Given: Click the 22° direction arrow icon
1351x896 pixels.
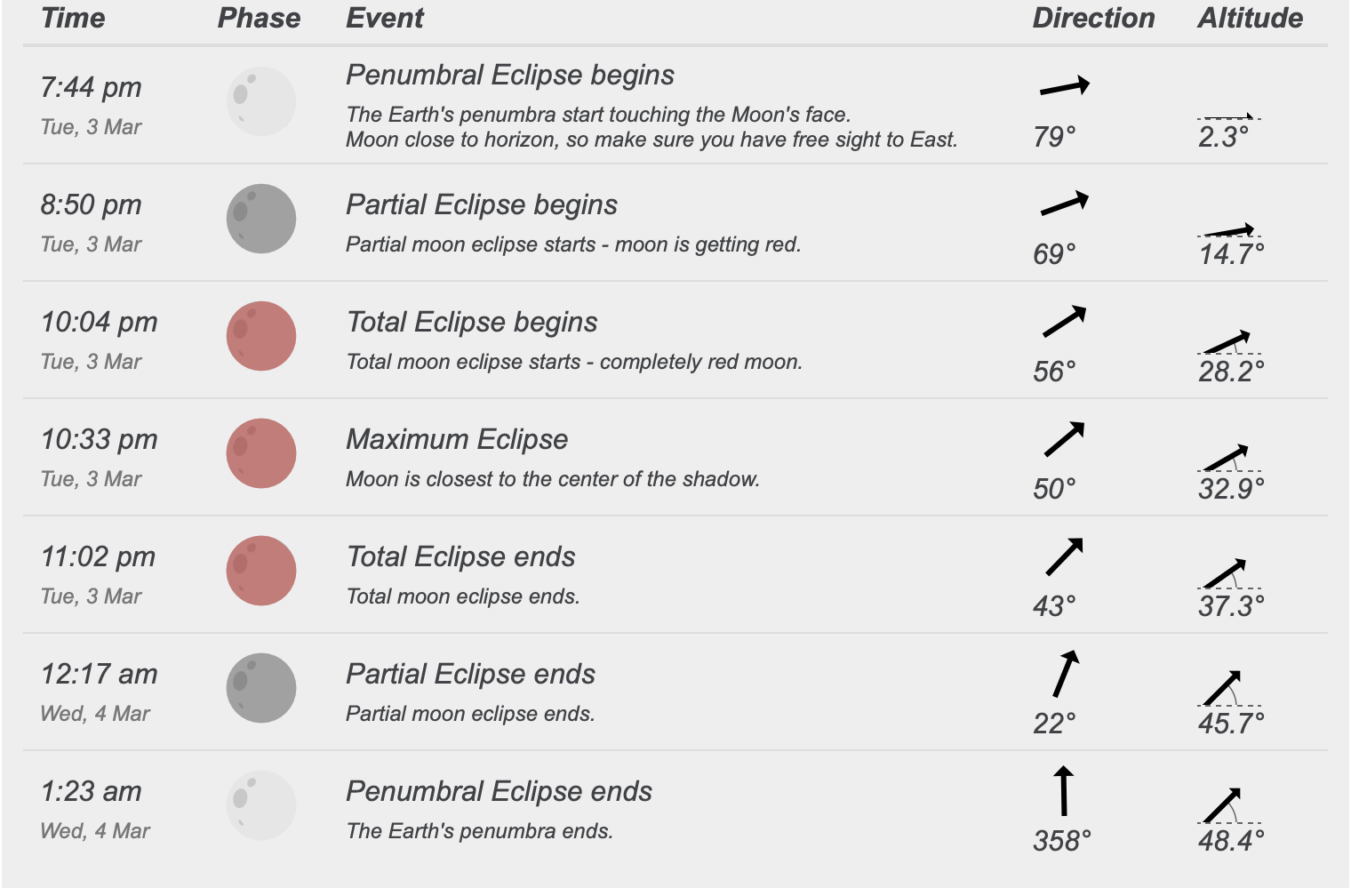Looking at the screenshot, I should [x=1065, y=674].
